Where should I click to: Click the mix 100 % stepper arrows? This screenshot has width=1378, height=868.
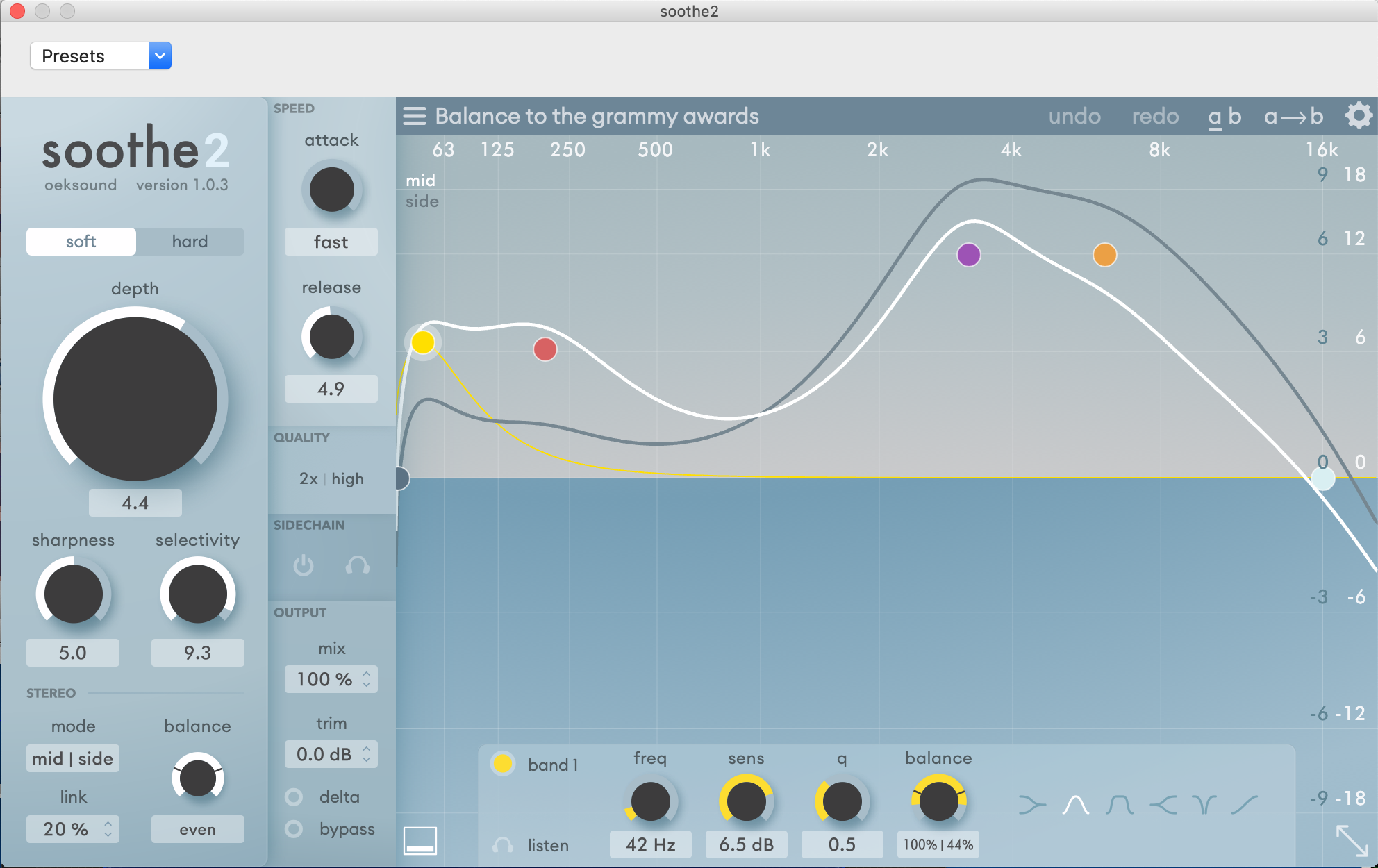click(x=367, y=679)
